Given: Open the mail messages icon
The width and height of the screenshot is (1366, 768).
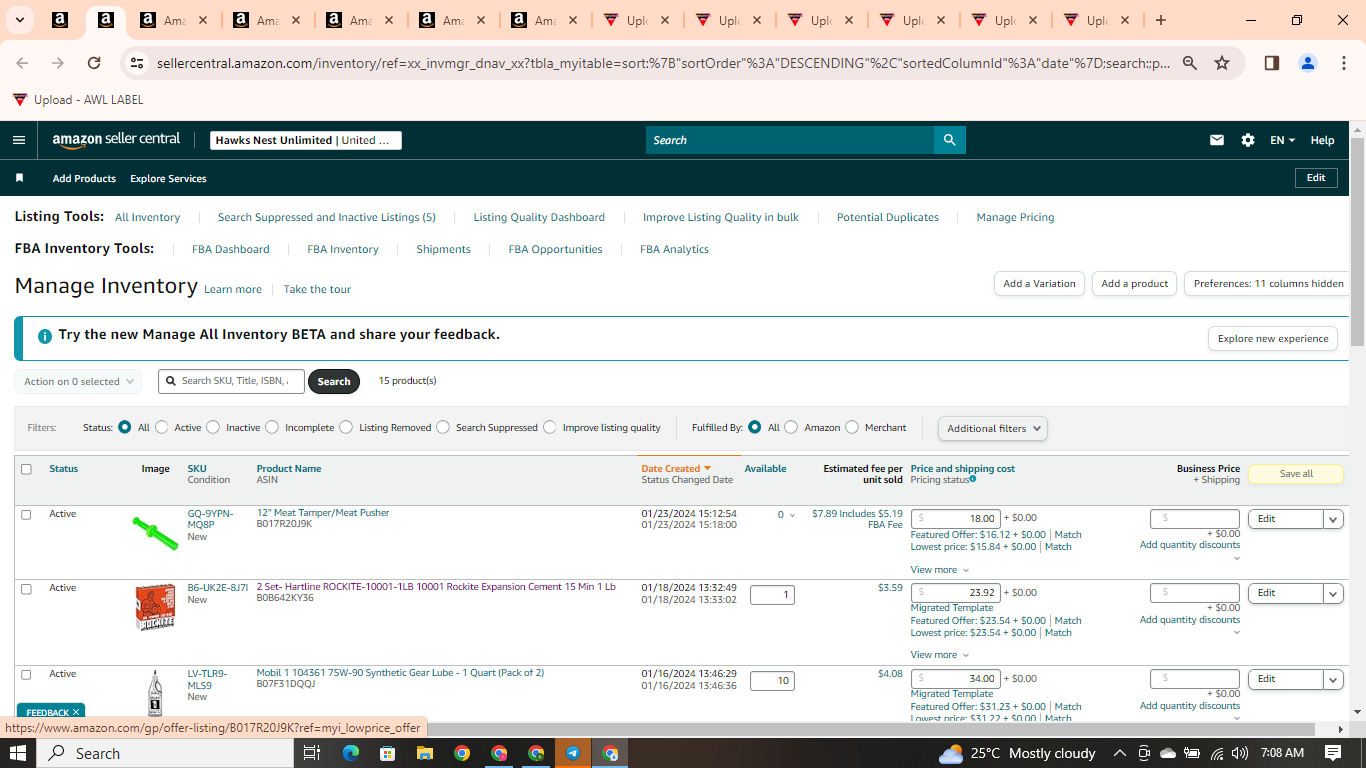Looking at the screenshot, I should (x=1217, y=140).
